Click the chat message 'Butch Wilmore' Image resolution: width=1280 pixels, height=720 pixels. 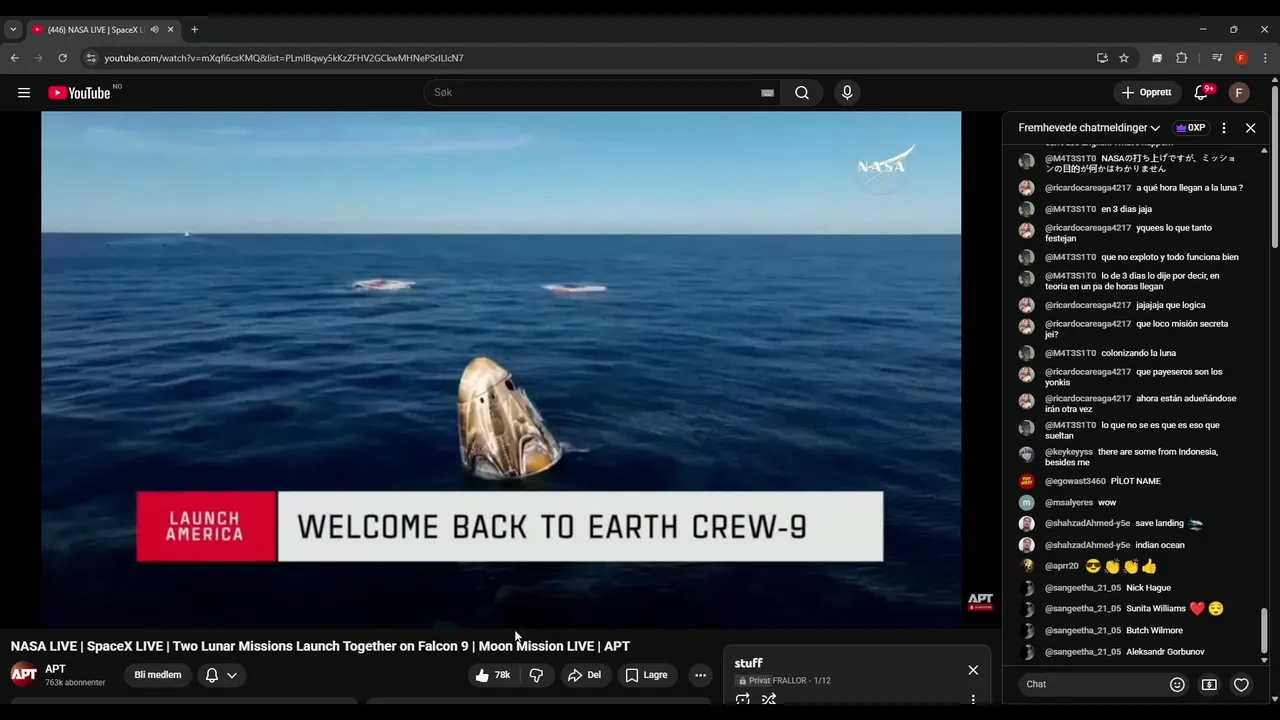pyautogui.click(x=1154, y=631)
